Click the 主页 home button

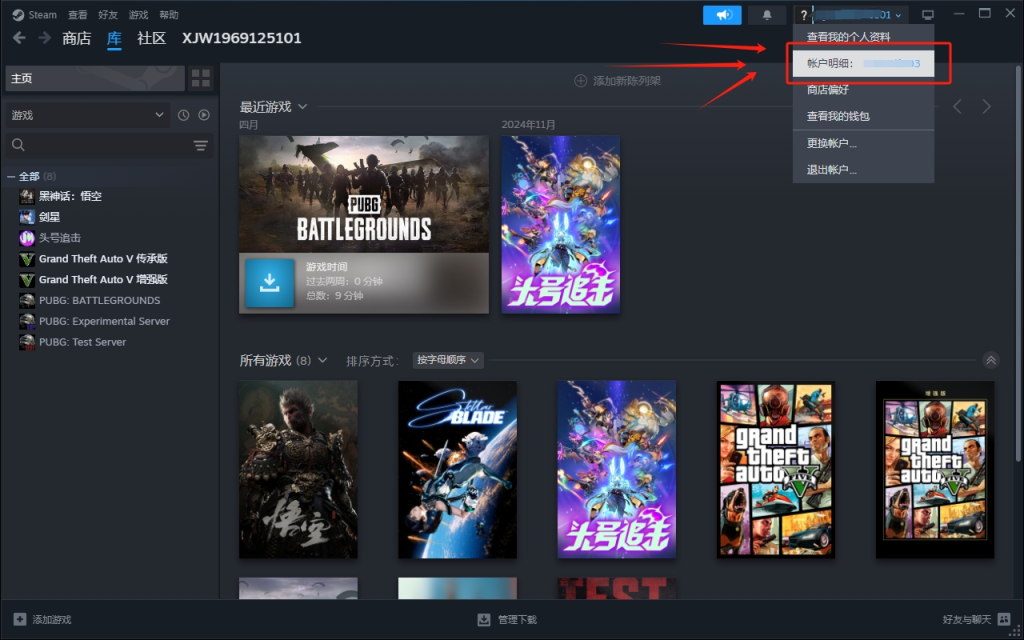coord(95,78)
